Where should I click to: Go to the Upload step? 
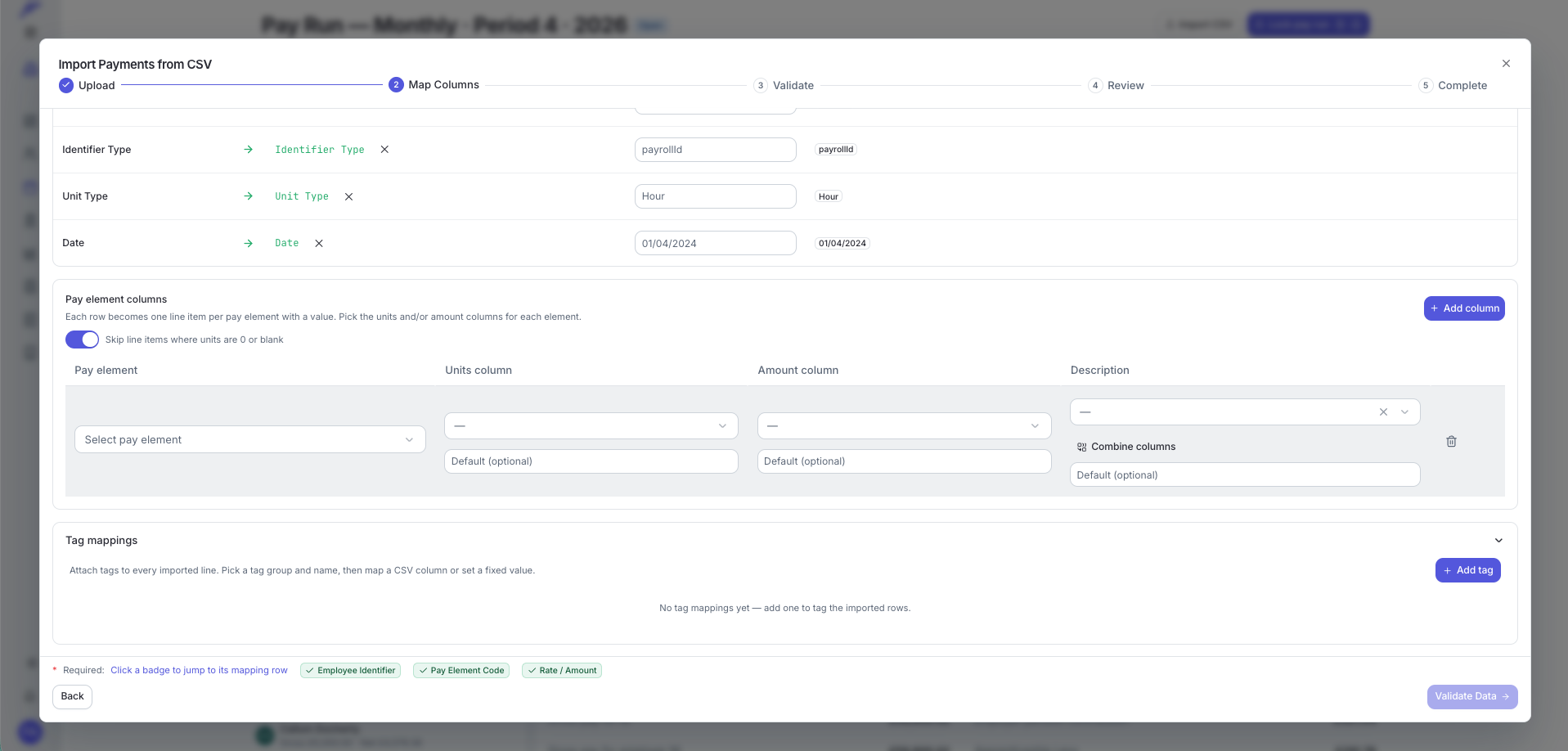(x=87, y=85)
